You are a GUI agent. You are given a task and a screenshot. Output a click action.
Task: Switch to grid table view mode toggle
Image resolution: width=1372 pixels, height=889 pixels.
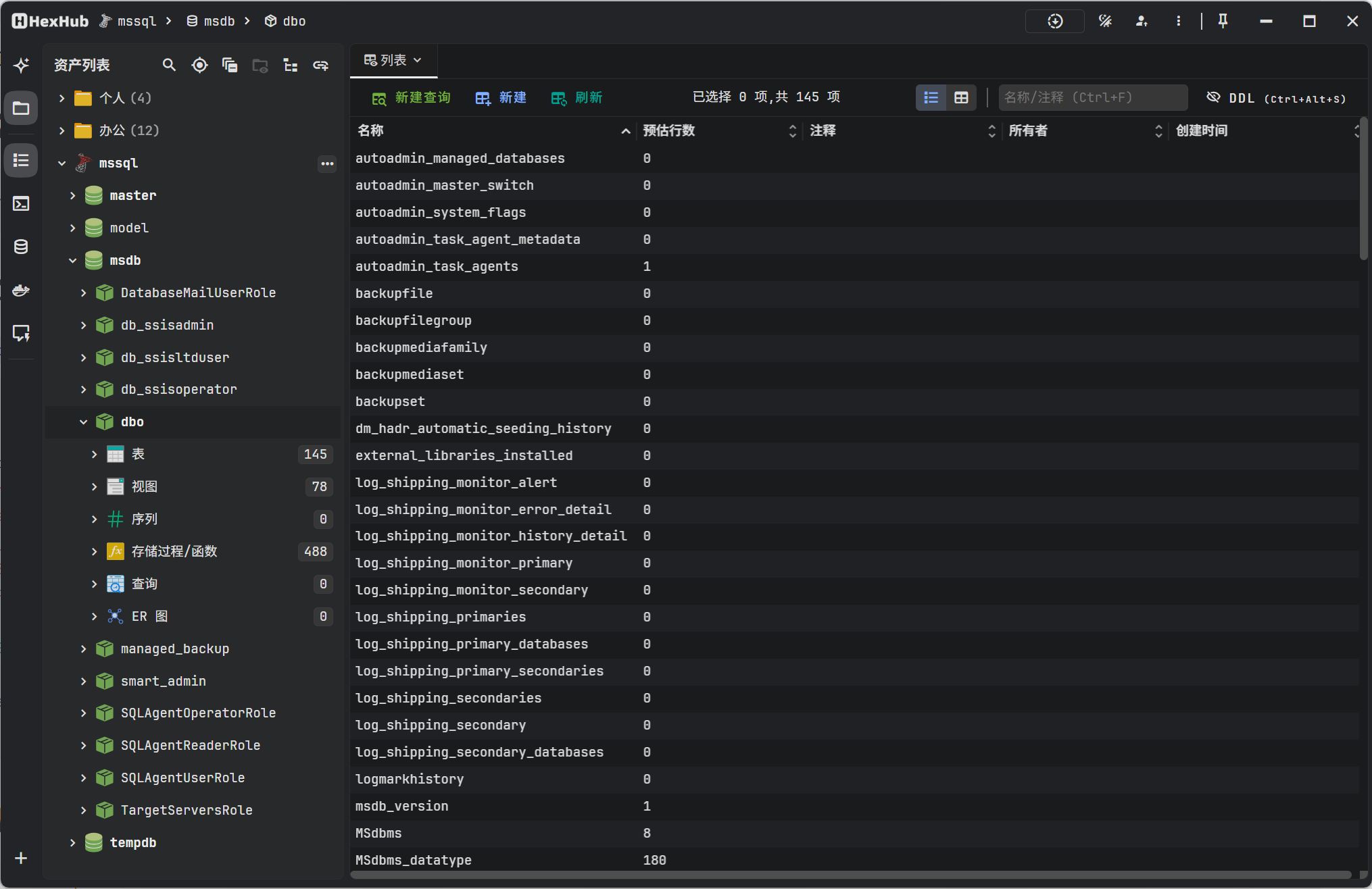pos(961,98)
